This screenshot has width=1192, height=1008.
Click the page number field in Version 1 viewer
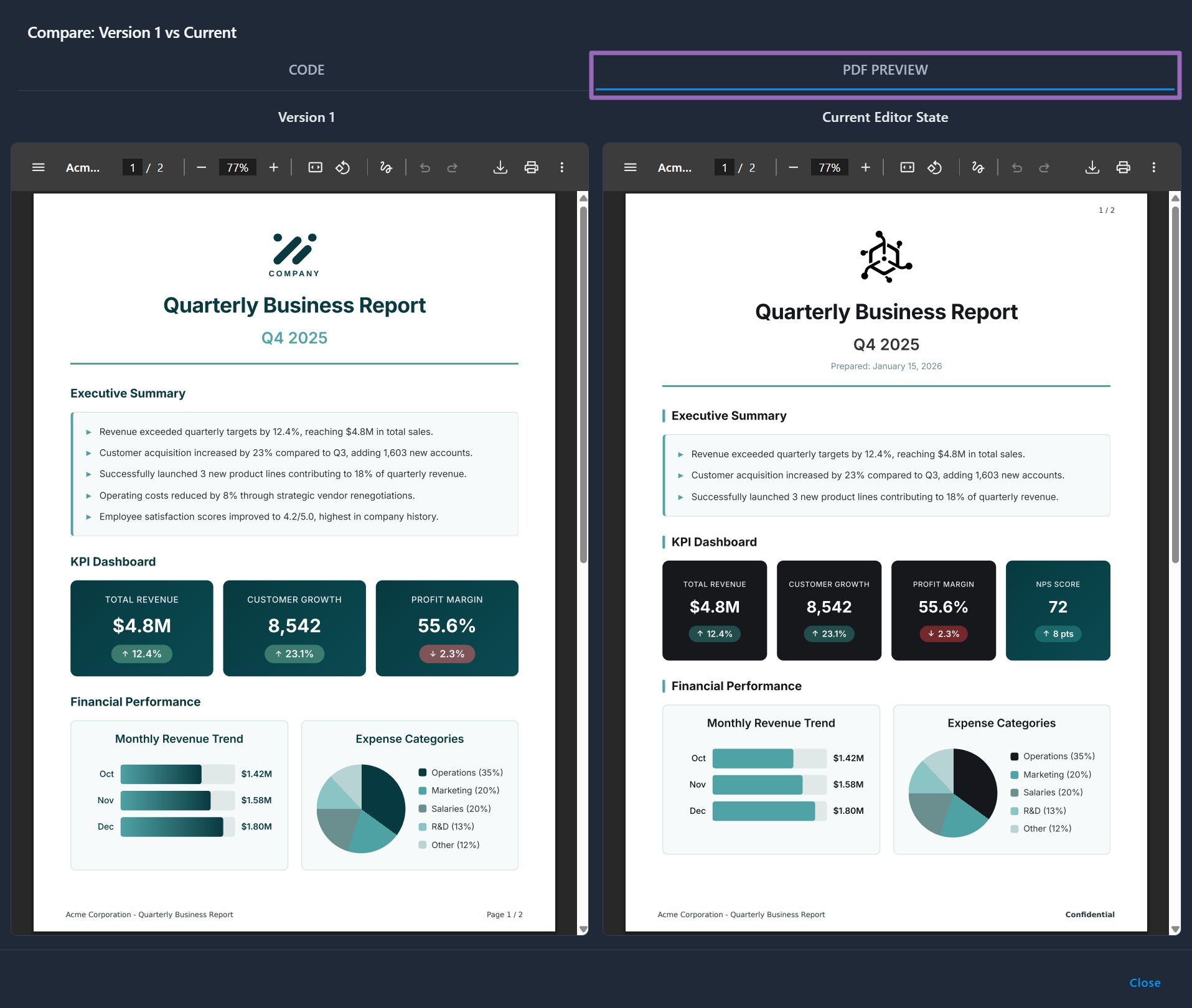click(x=133, y=167)
